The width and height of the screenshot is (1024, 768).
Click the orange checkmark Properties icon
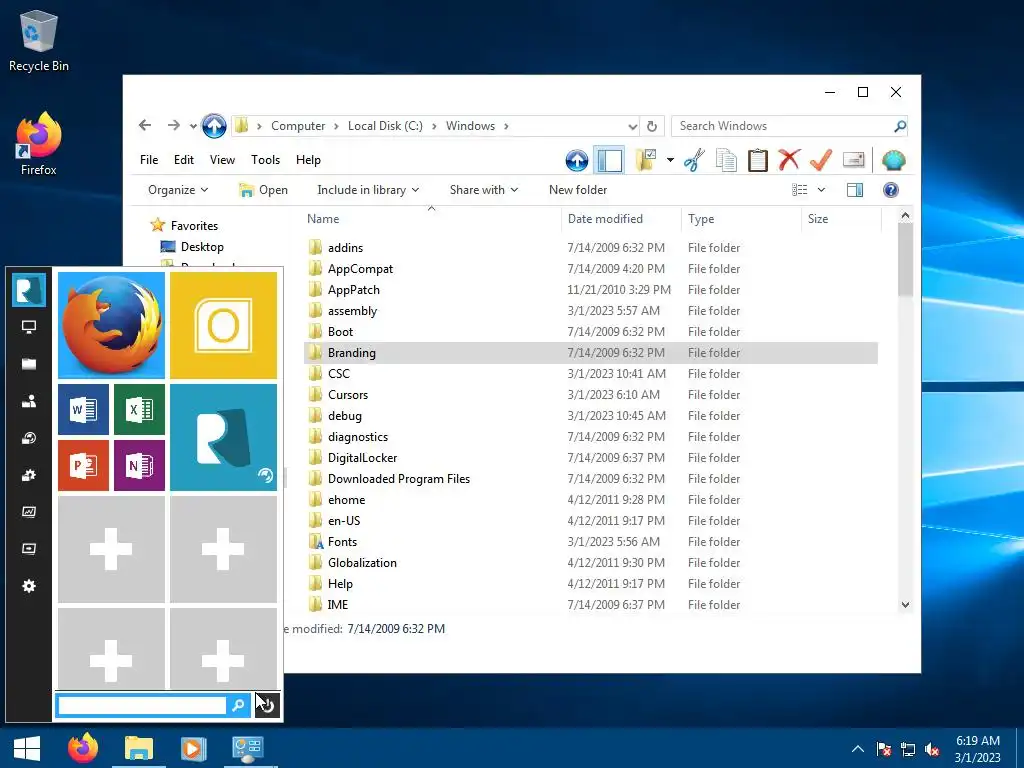tap(821, 160)
